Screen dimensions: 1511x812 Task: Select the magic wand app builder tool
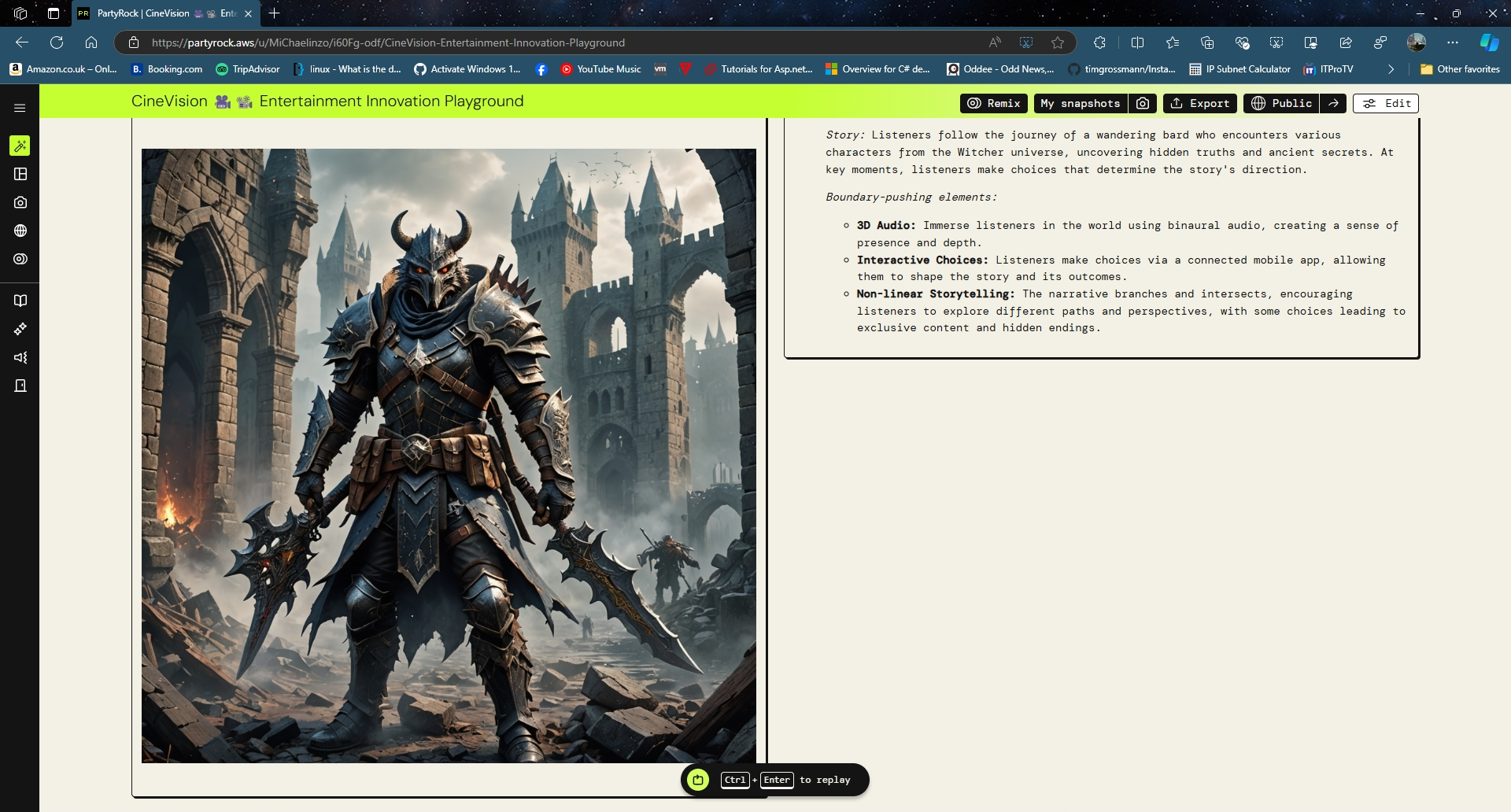(20, 146)
